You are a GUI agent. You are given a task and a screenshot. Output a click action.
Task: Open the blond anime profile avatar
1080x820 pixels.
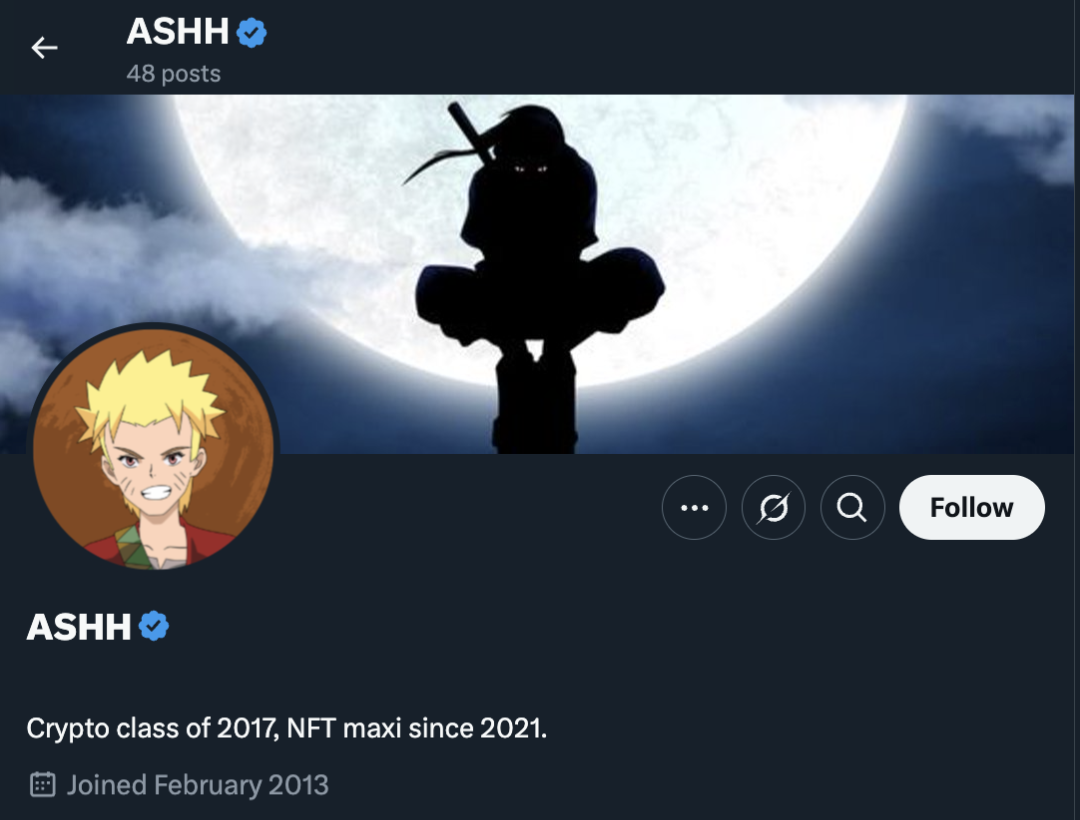154,448
